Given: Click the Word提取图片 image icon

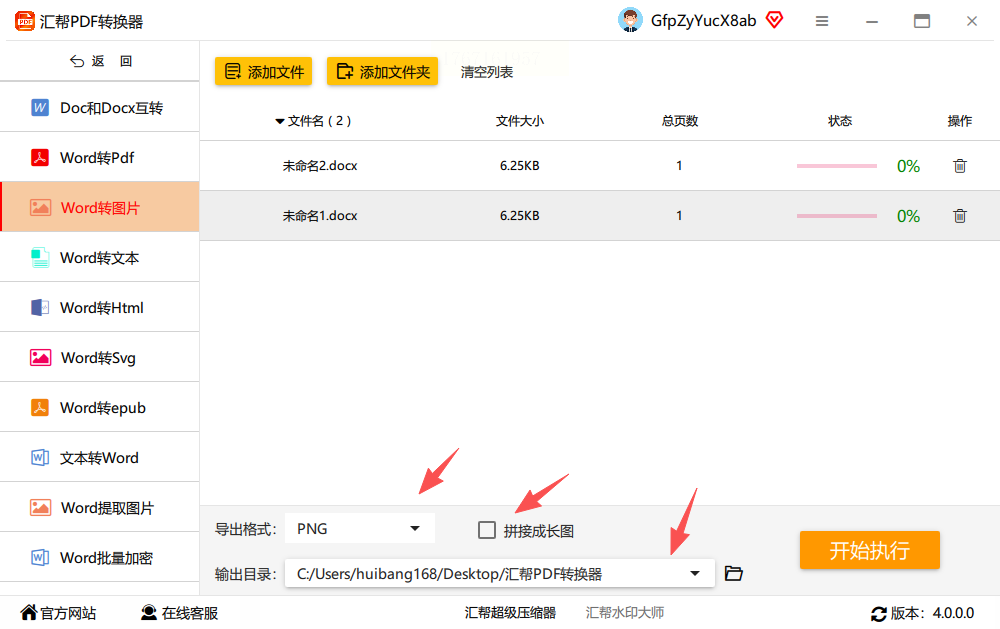Looking at the screenshot, I should click(40, 507).
